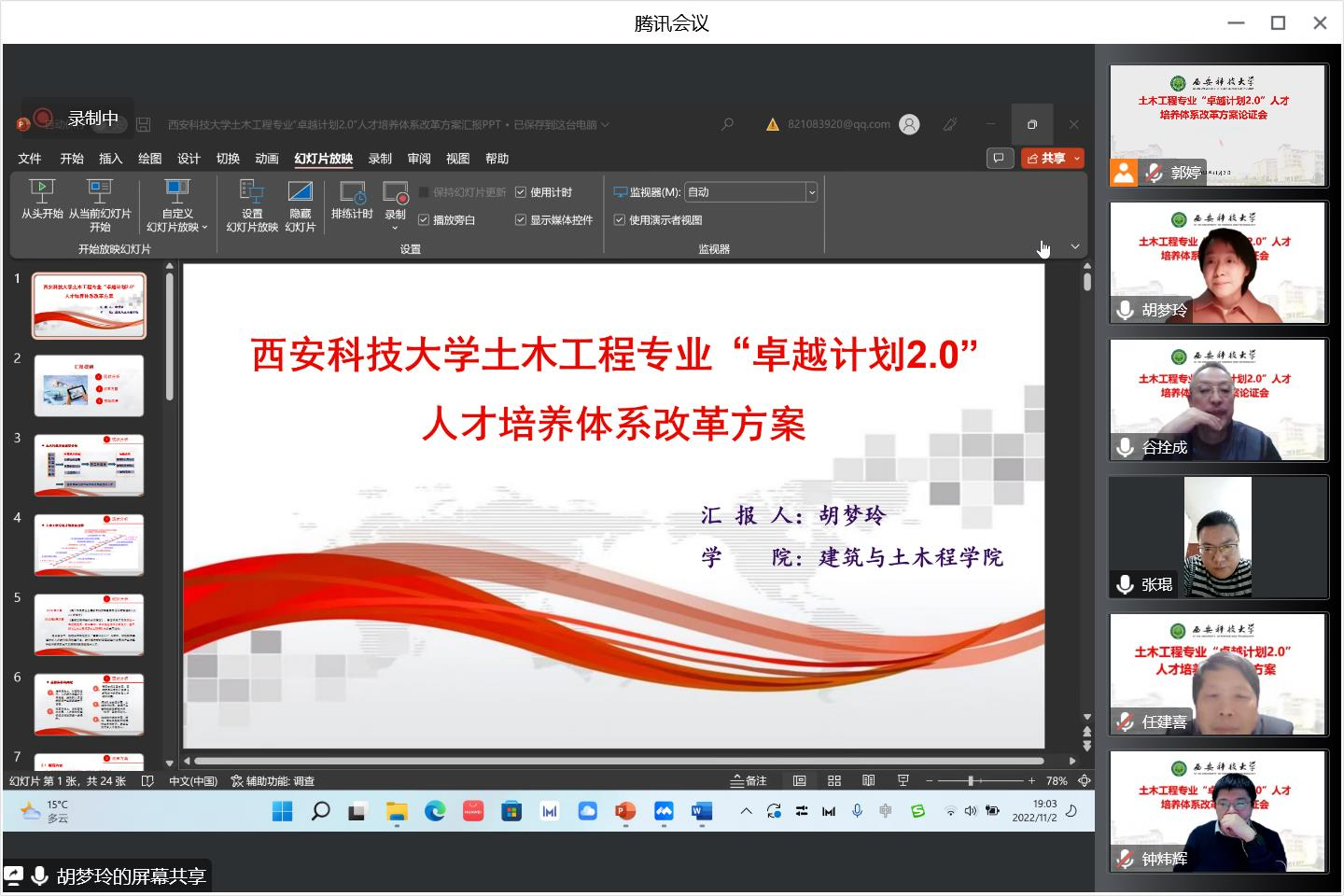Click 从头开始 slideshow icon
Image resolution: width=1344 pixels, height=896 pixels.
42,191
